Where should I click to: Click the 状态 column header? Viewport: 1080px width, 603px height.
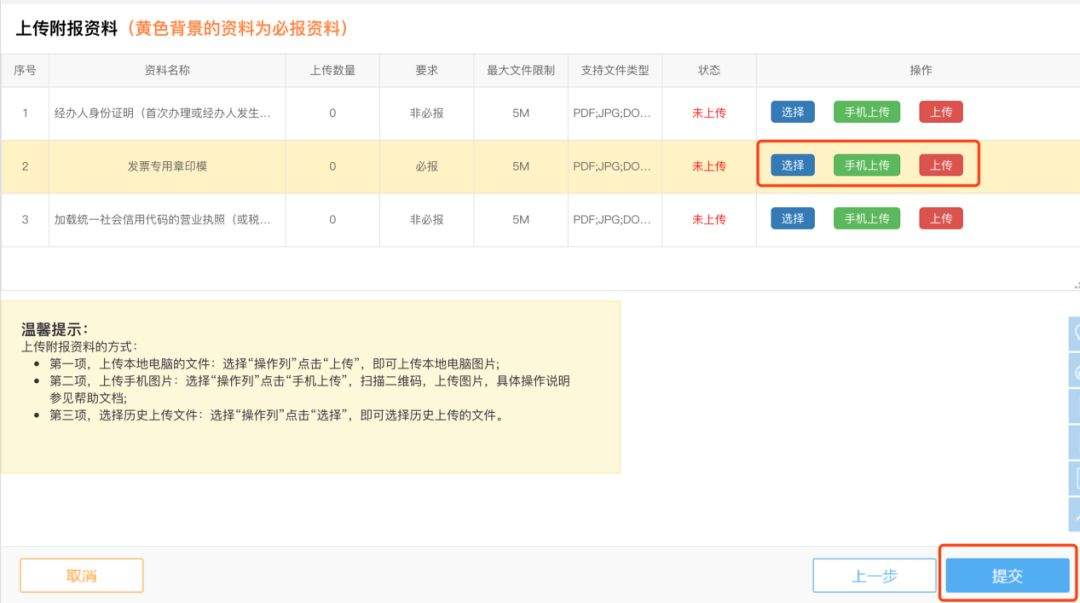[709, 70]
